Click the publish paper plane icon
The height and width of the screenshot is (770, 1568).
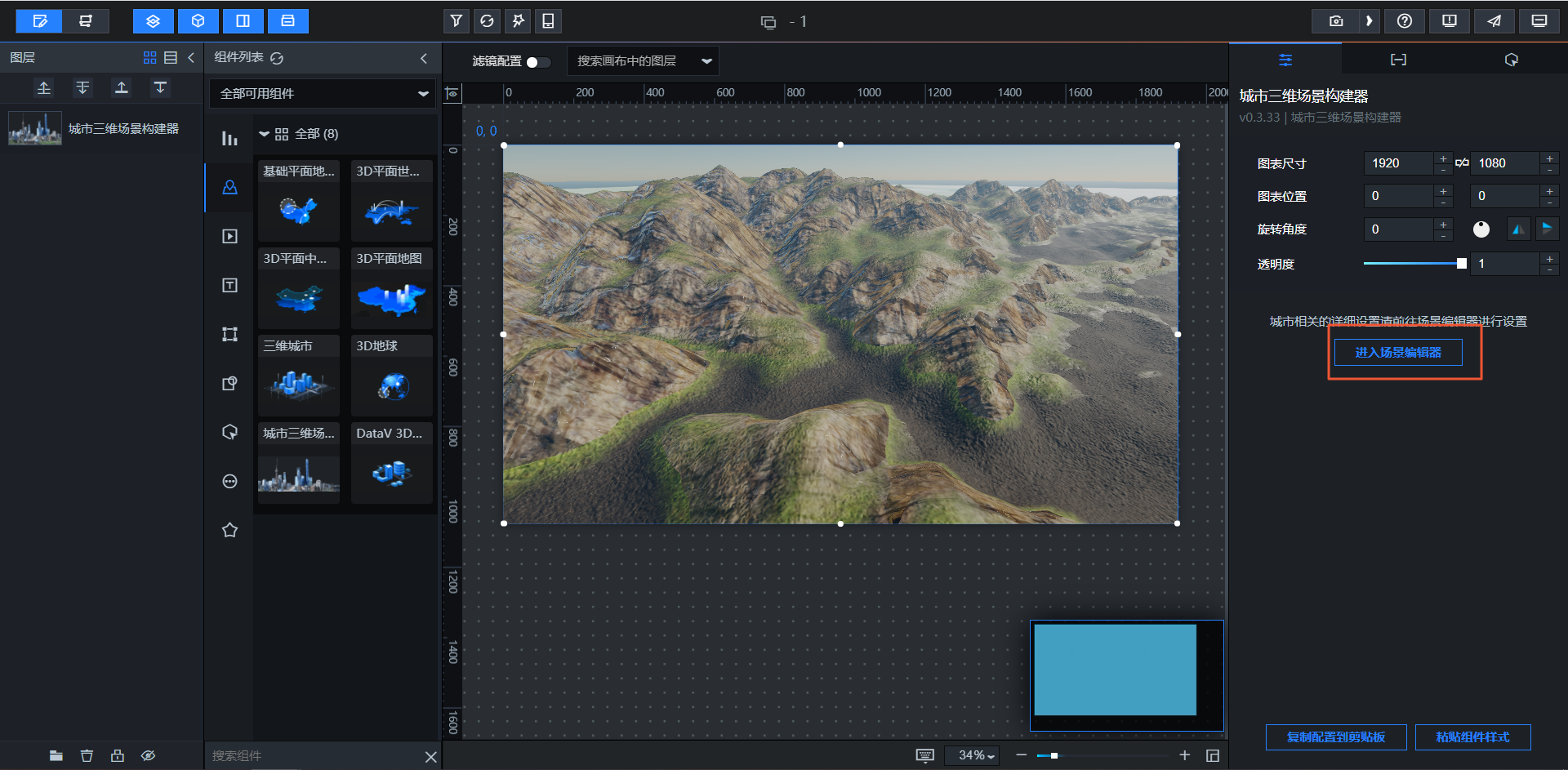[1494, 21]
